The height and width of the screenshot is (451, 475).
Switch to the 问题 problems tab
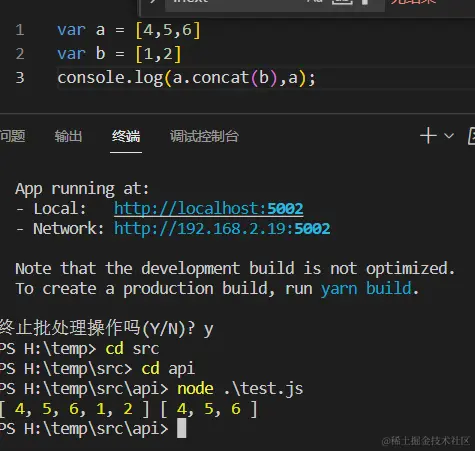[x=12, y=136]
